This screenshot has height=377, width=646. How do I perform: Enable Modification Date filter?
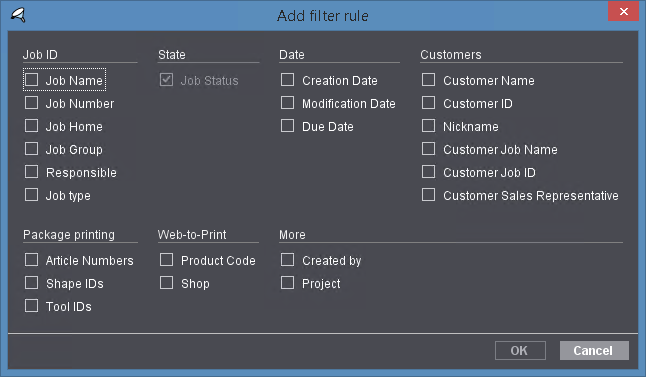click(288, 103)
